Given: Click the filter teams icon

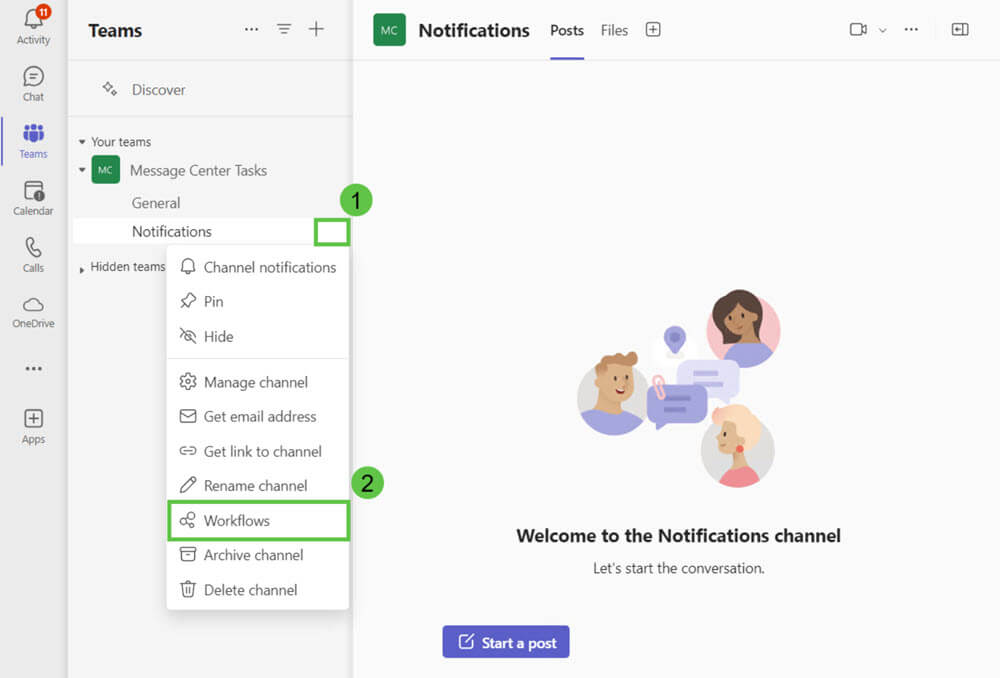Looking at the screenshot, I should 284,29.
